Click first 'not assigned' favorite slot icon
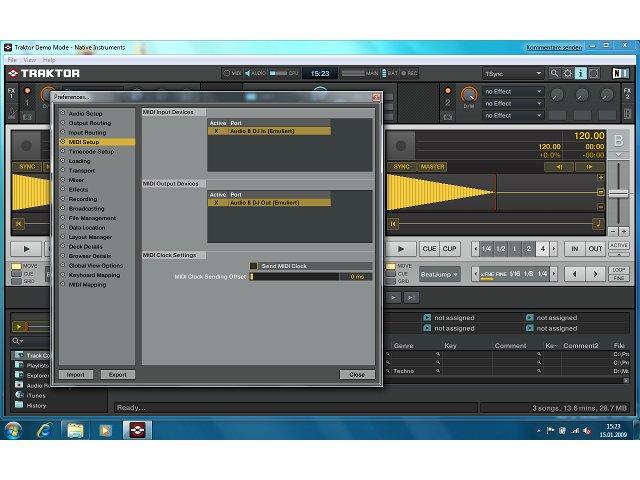 427,318
